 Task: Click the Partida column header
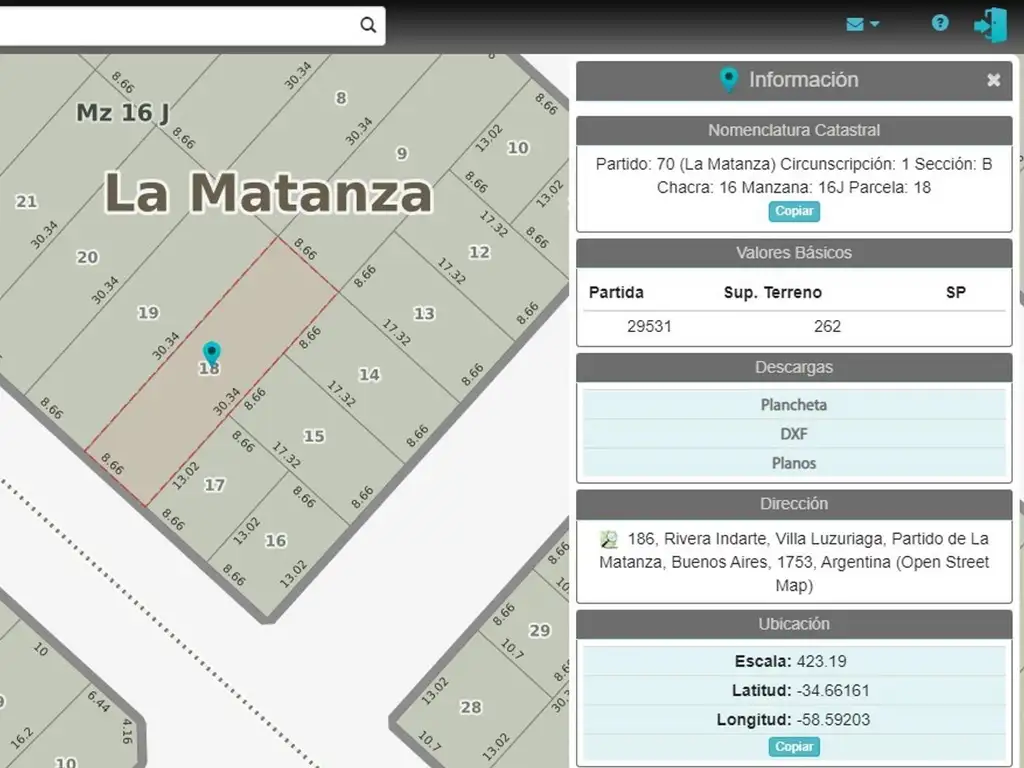pyautogui.click(x=616, y=293)
